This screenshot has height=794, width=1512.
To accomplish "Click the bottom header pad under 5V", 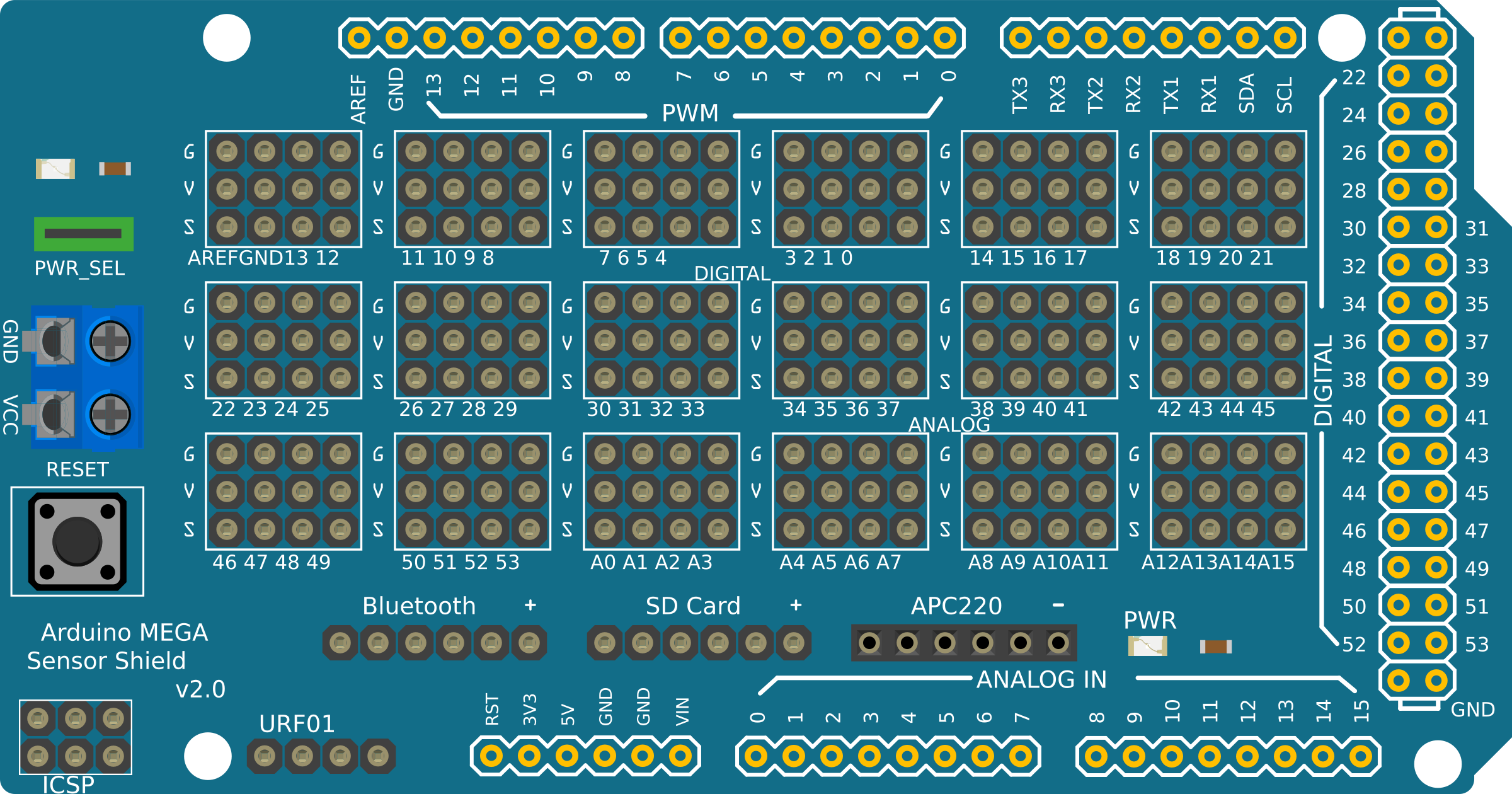I will (x=567, y=756).
